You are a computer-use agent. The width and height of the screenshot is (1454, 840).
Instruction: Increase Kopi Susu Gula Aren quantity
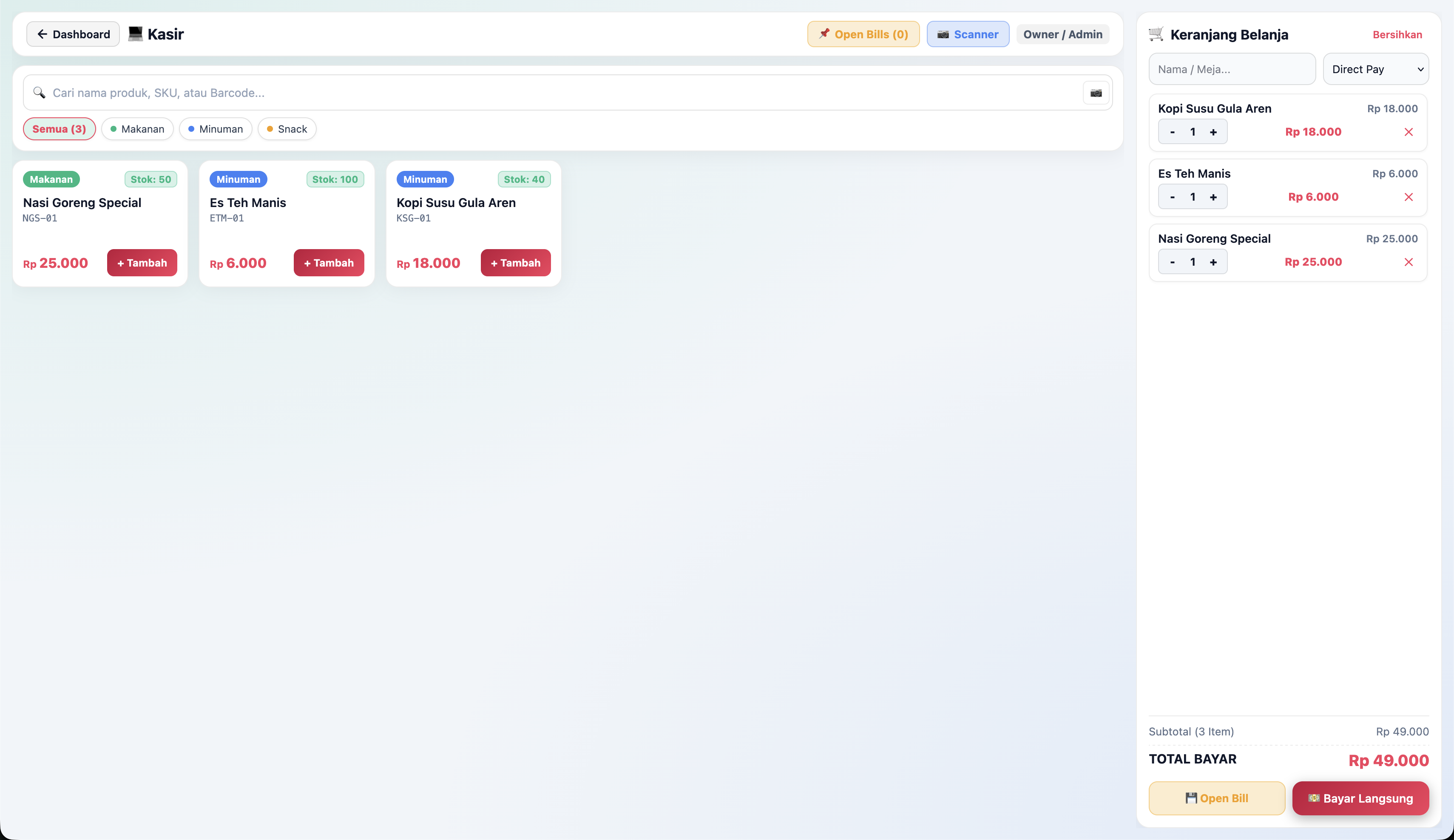pyautogui.click(x=1213, y=132)
